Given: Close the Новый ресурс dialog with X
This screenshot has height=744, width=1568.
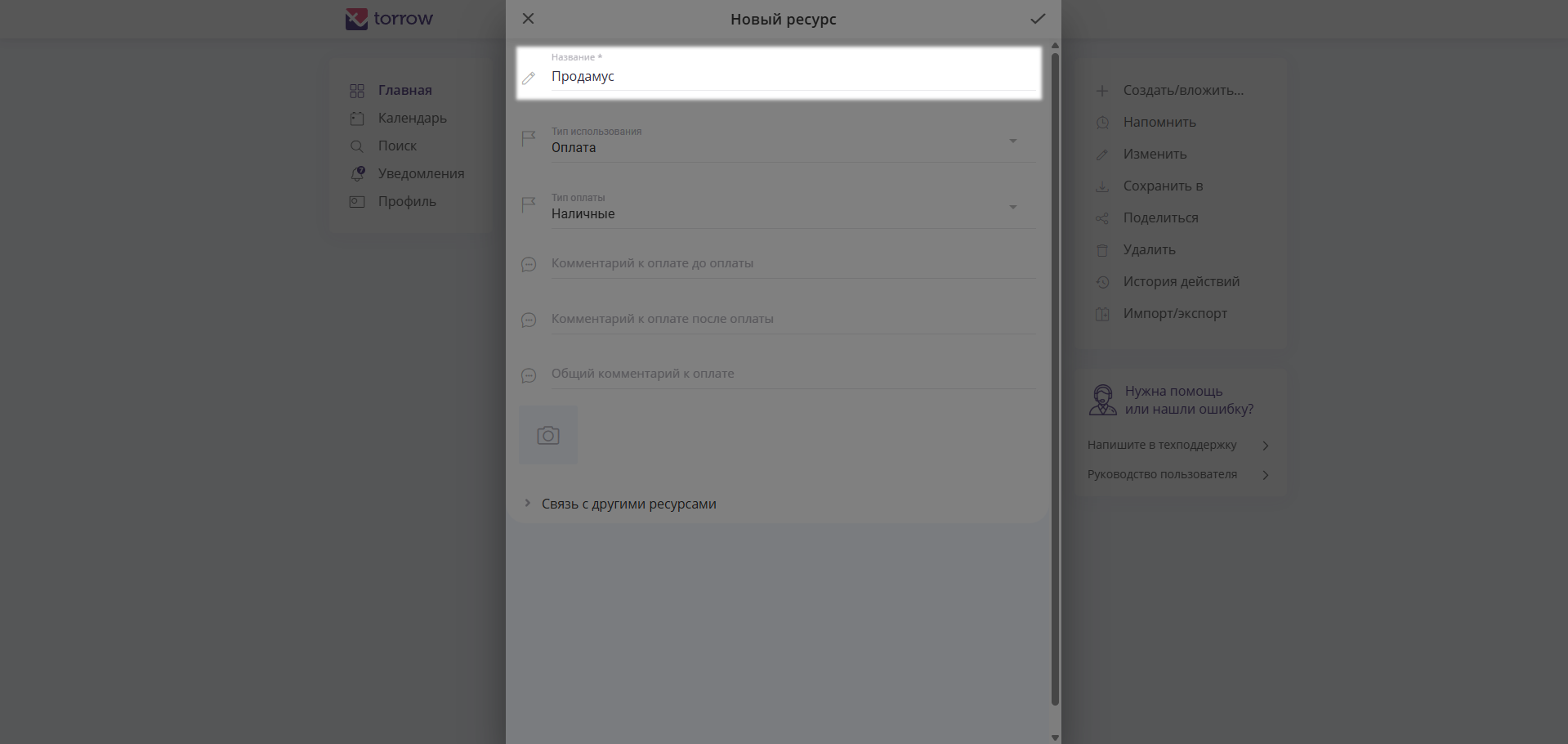Looking at the screenshot, I should pos(529,19).
